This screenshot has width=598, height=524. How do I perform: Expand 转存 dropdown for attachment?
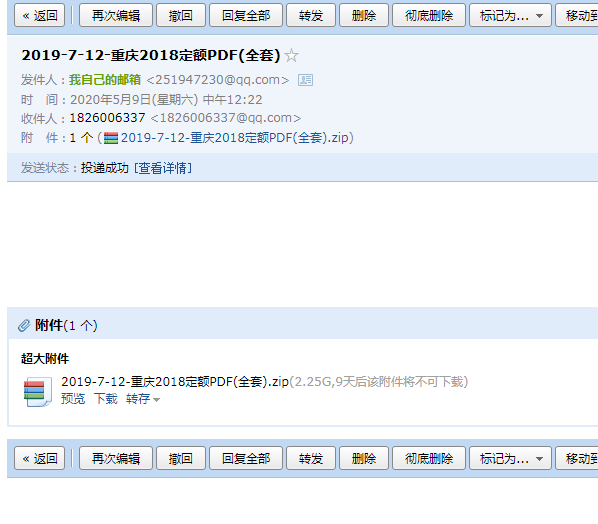[x=143, y=399]
